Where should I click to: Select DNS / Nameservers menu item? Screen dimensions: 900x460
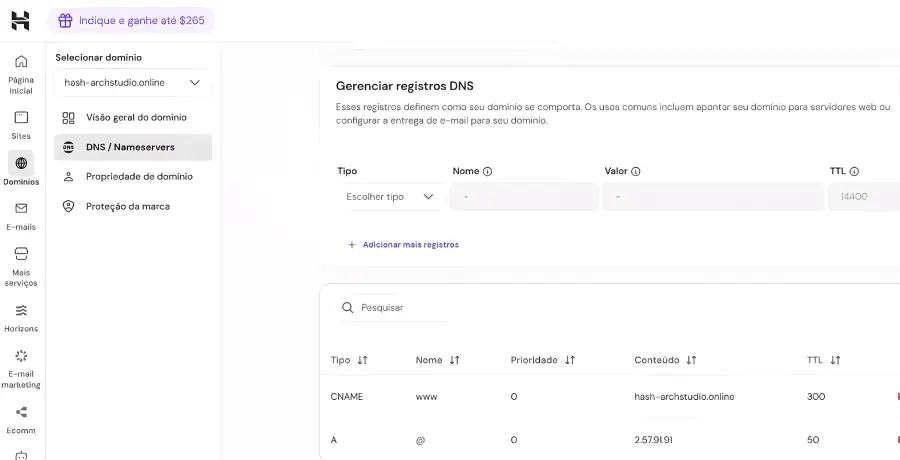(133, 147)
